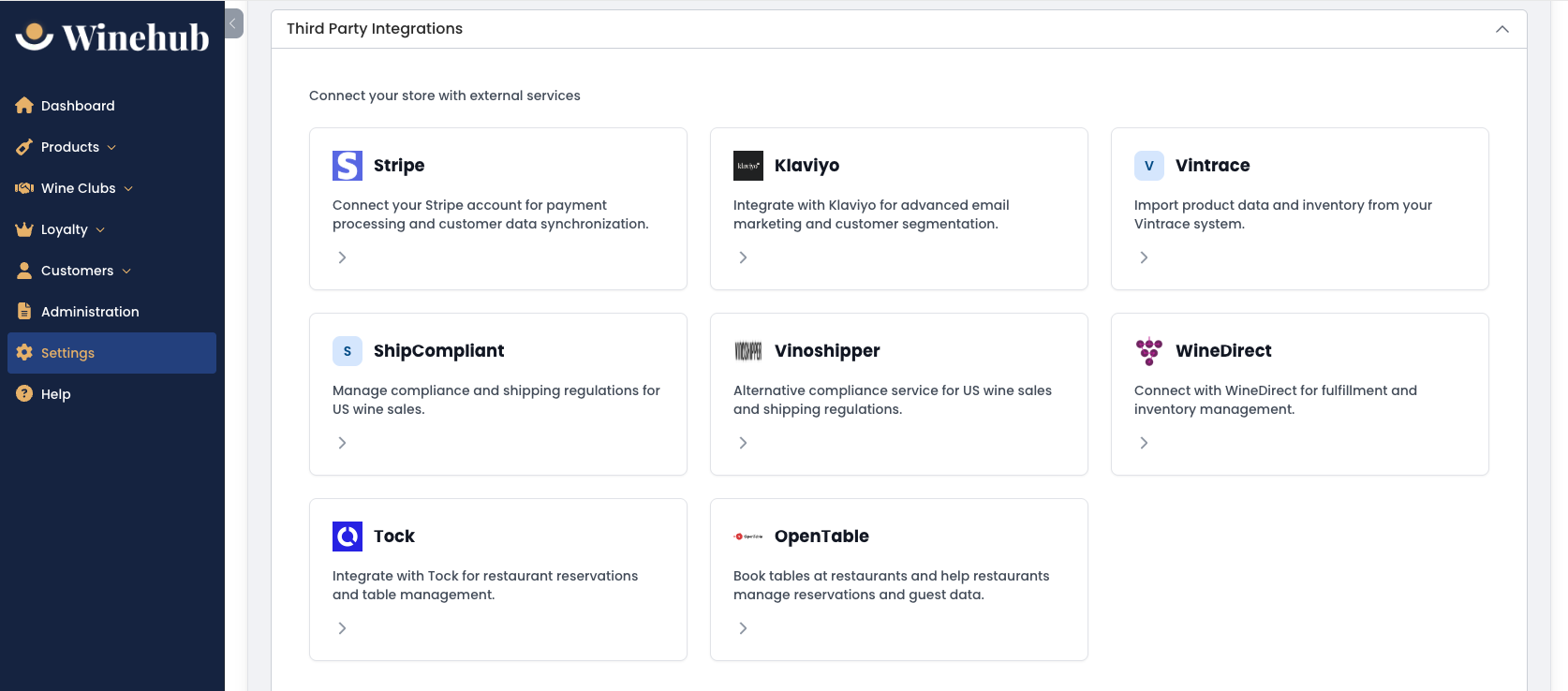This screenshot has width=1568, height=691.
Task: Open the Stripe integration arrow
Action: click(342, 257)
